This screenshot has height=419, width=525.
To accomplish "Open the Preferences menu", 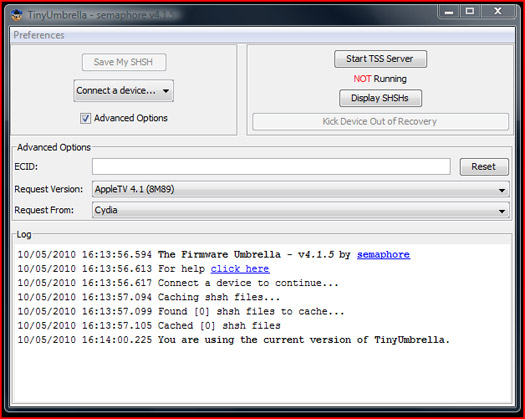I will pos(39,35).
